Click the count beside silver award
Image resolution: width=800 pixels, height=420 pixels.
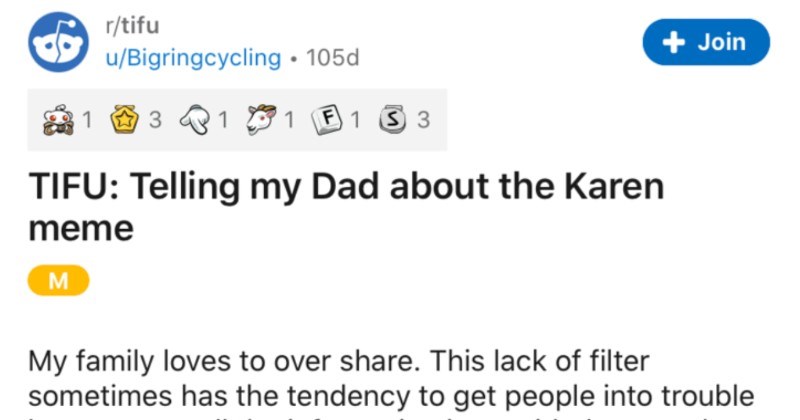tap(423, 120)
